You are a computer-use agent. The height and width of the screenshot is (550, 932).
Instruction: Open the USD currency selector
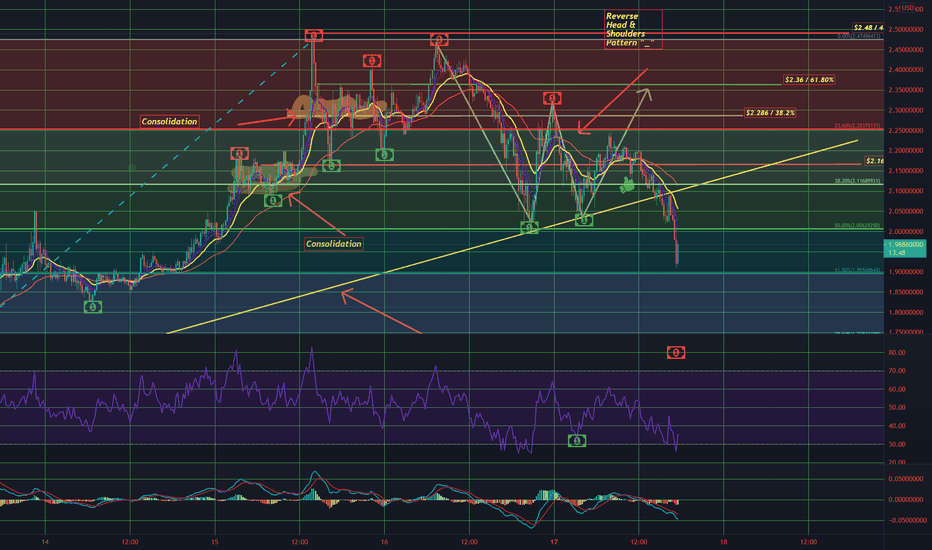pyautogui.click(x=907, y=8)
